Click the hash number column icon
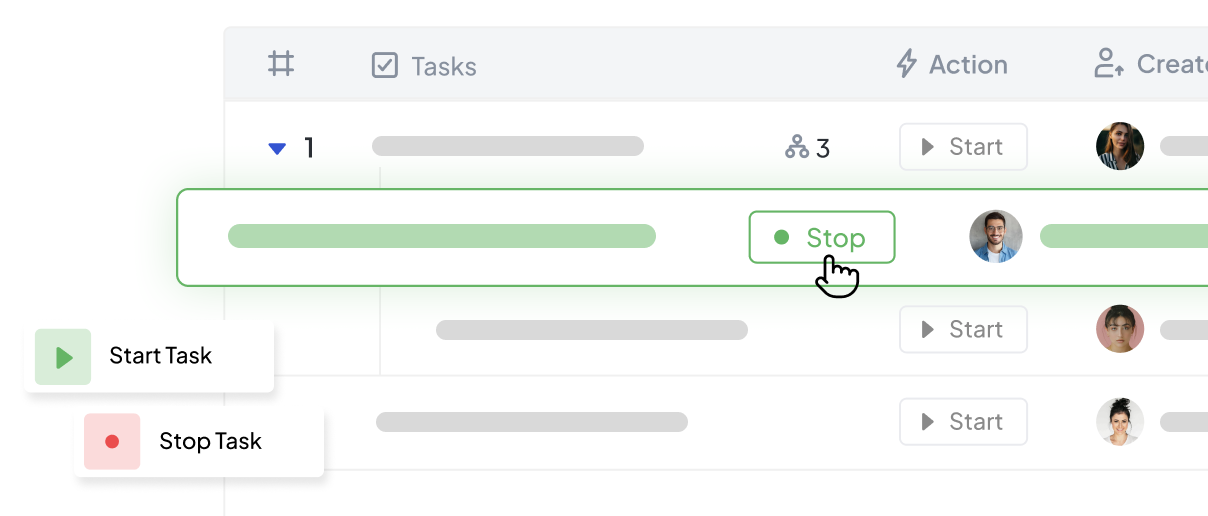The width and height of the screenshot is (1208, 516). click(281, 65)
